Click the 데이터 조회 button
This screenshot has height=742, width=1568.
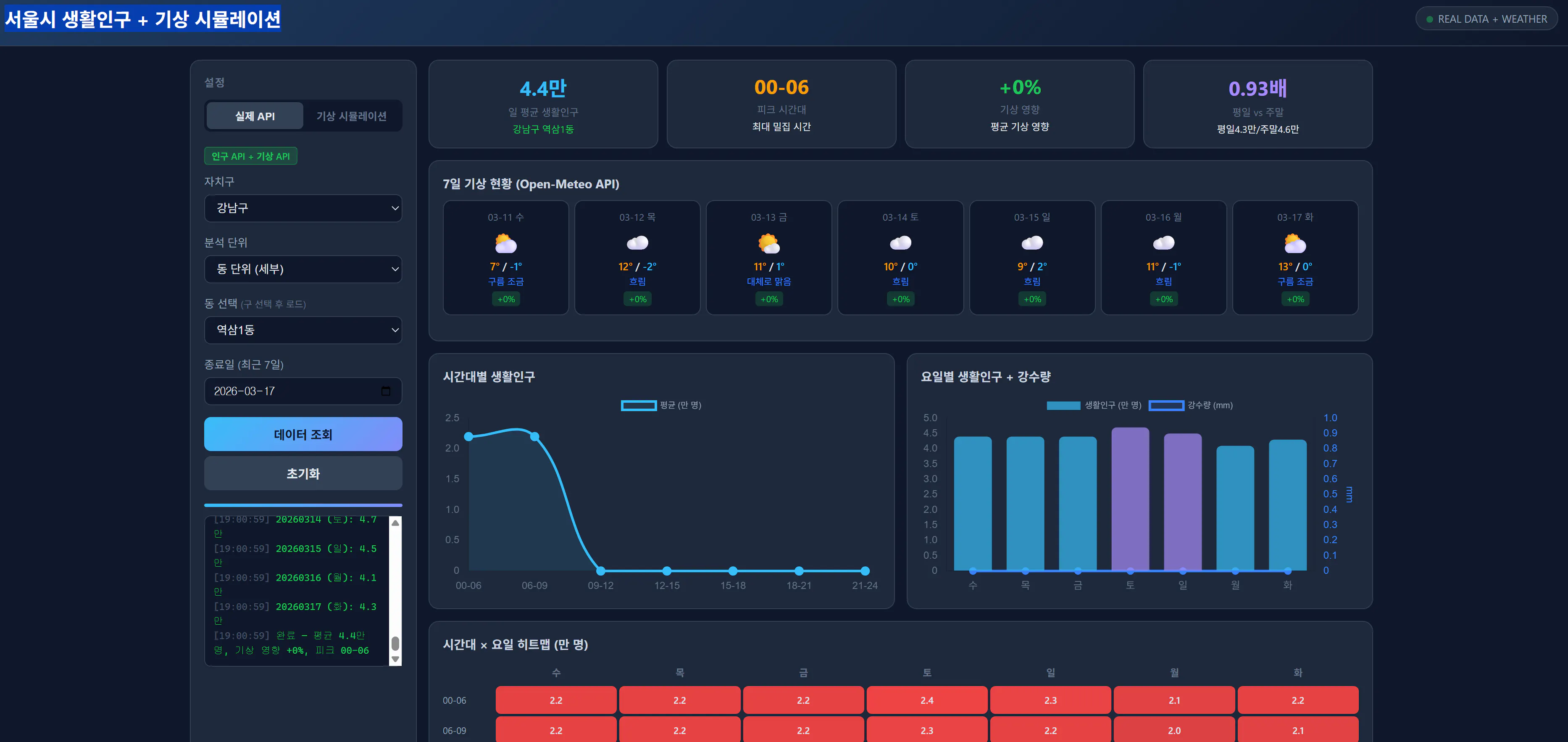point(303,434)
